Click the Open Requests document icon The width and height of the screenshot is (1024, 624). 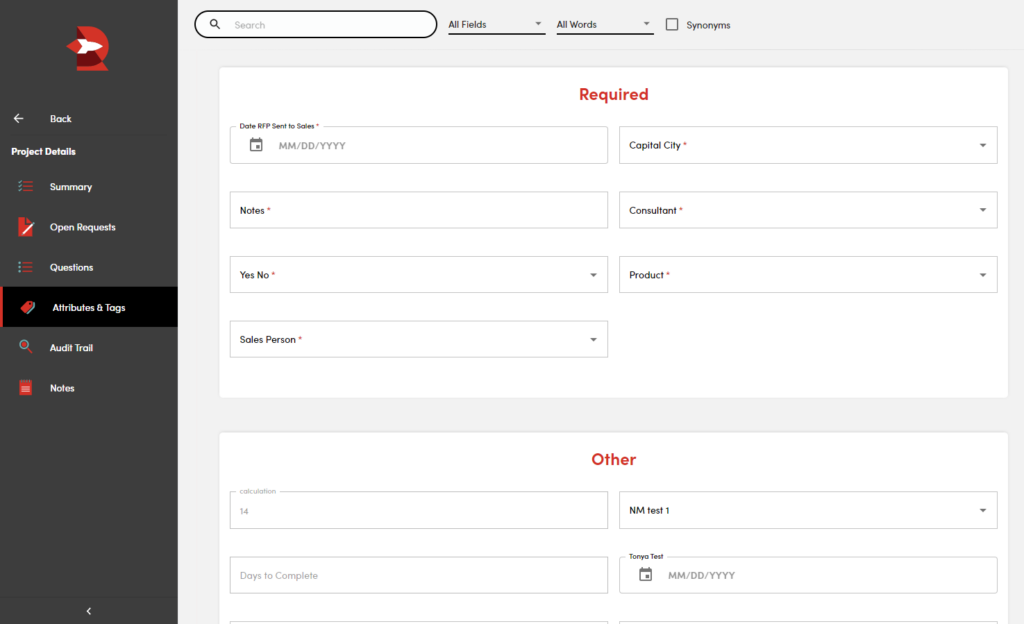tap(25, 226)
